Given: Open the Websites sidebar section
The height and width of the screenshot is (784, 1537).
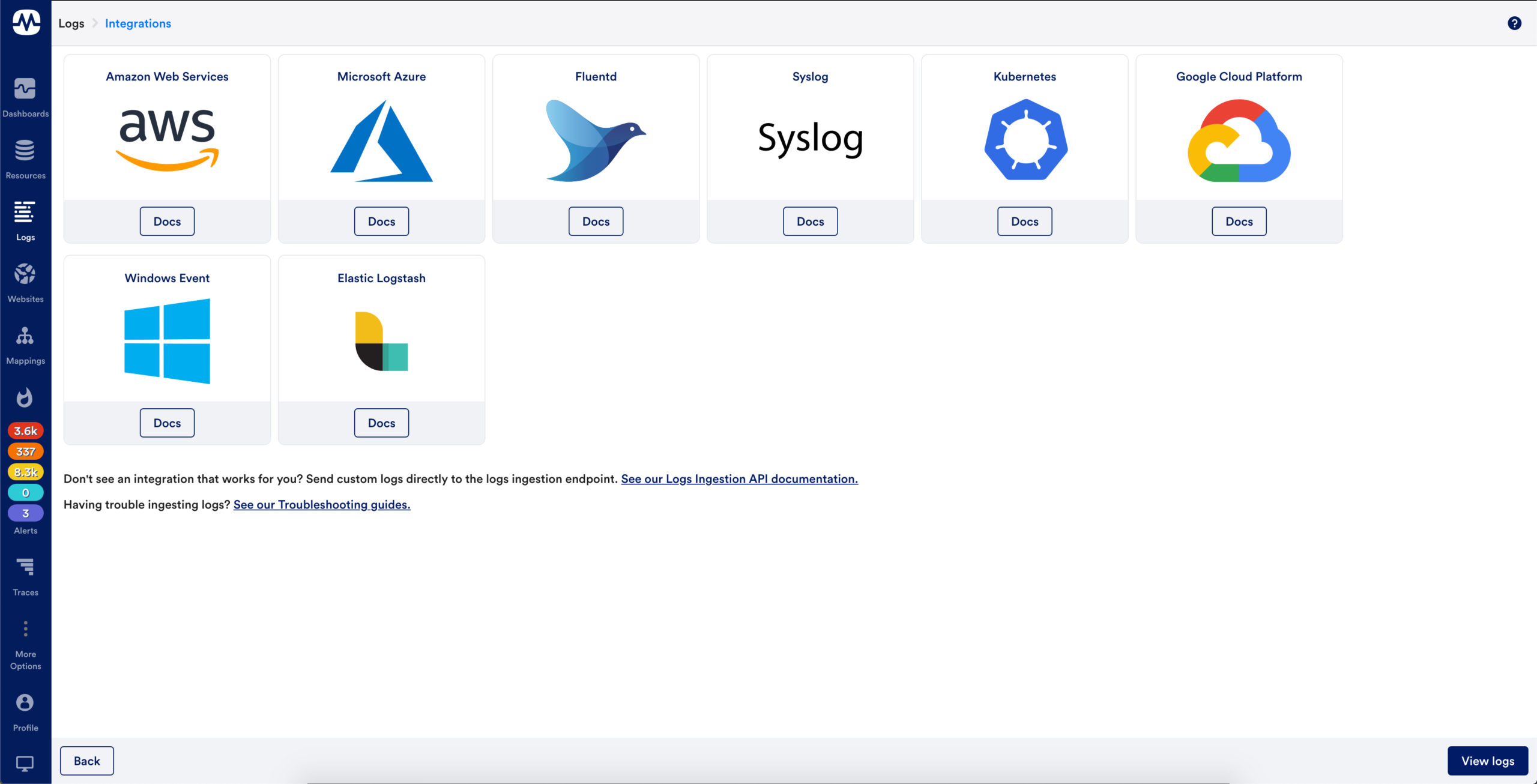Looking at the screenshot, I should point(25,283).
